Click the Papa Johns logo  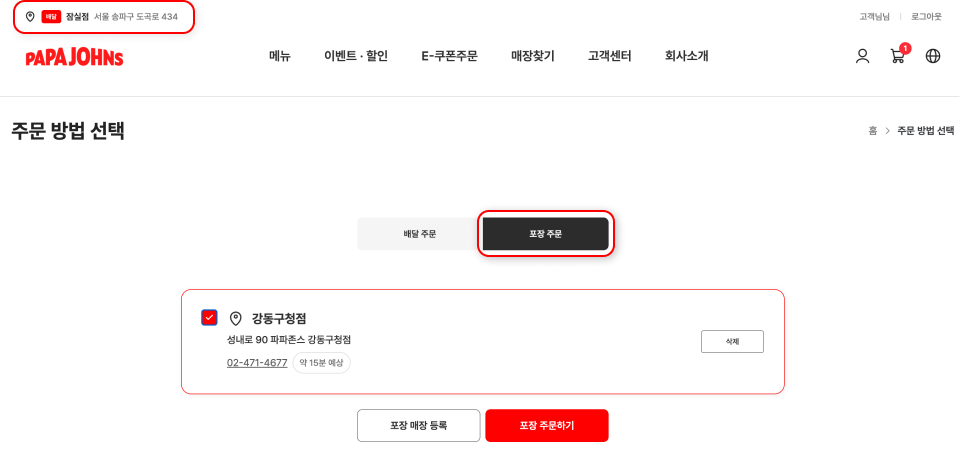click(74, 57)
